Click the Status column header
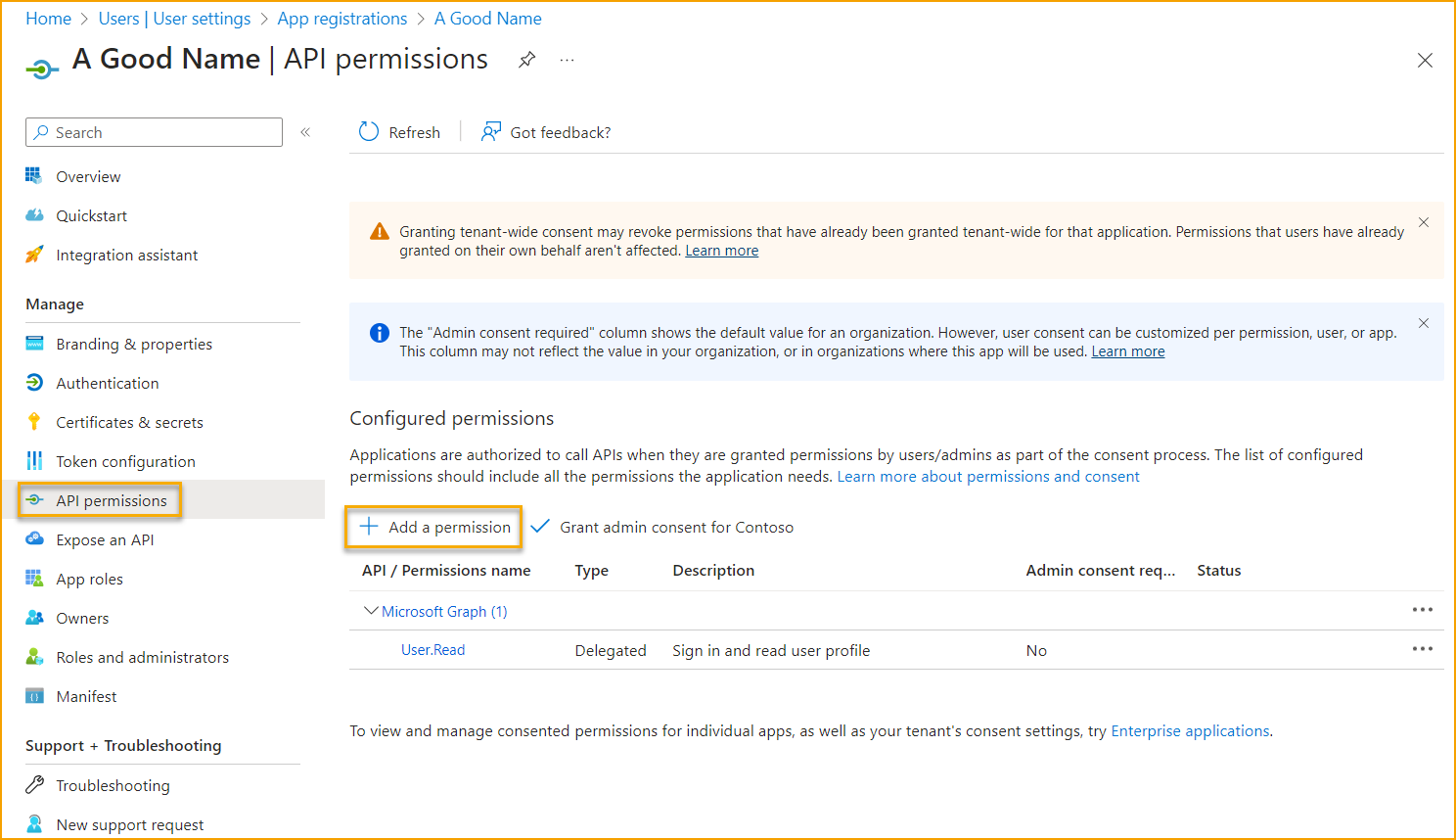This screenshot has width=1456, height=840. pos(1218,570)
